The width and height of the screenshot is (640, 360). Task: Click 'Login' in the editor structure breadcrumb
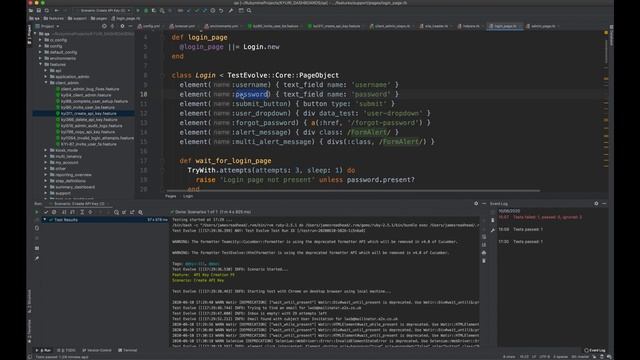tap(188, 196)
